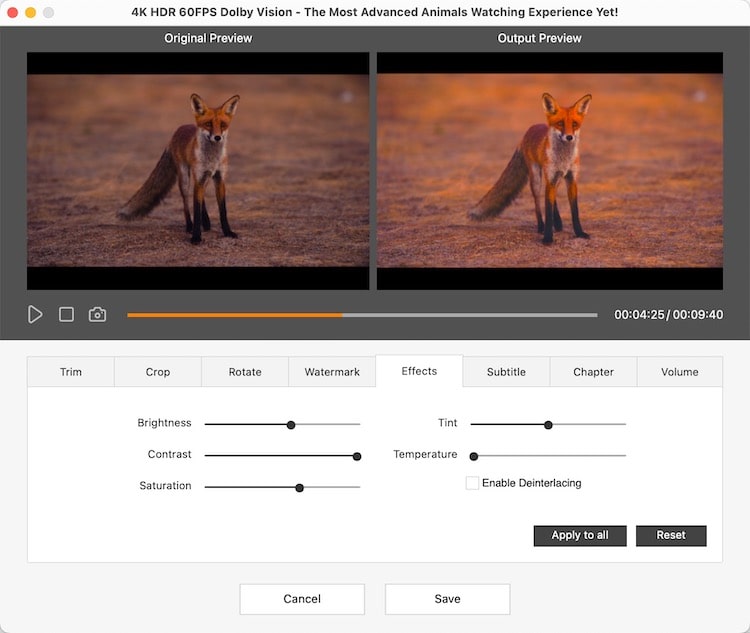This screenshot has width=750, height=633.
Task: Click the Saturation slider handle
Action: pos(299,488)
